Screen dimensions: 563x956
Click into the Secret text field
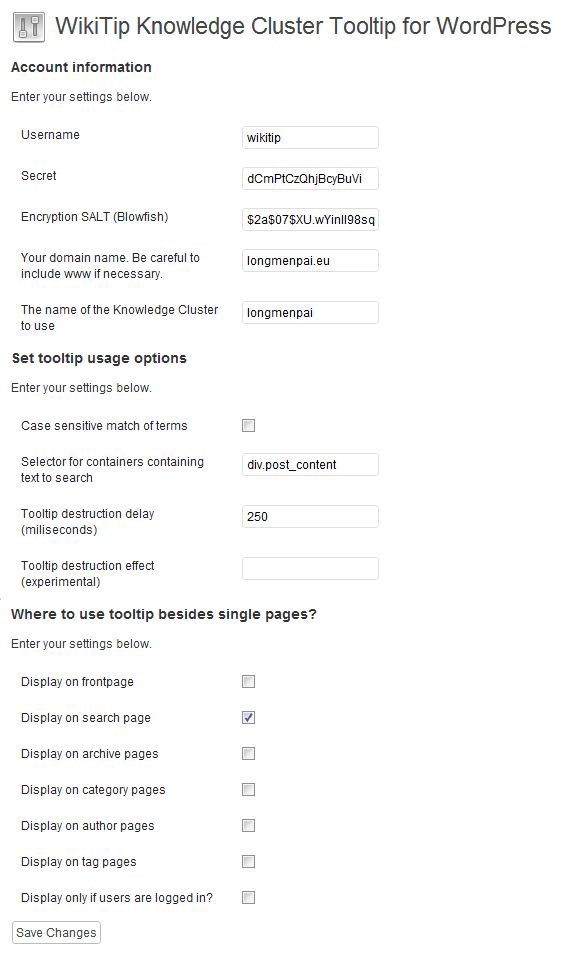pos(310,179)
